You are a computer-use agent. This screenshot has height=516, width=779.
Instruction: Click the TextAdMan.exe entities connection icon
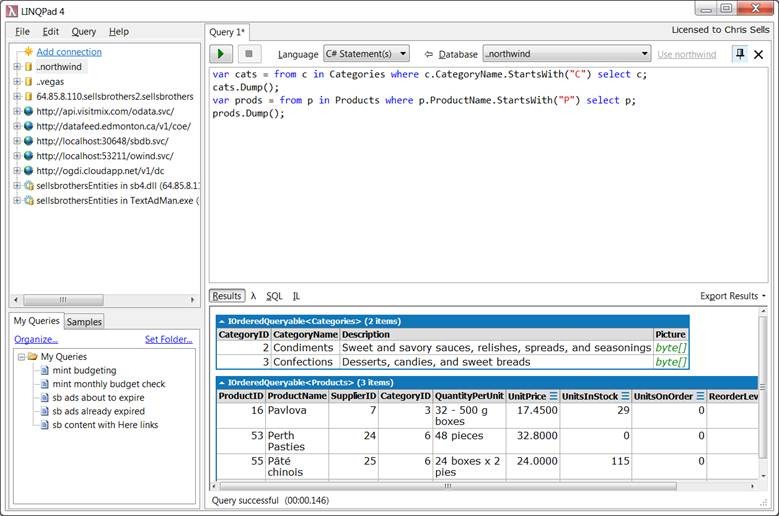coord(29,201)
